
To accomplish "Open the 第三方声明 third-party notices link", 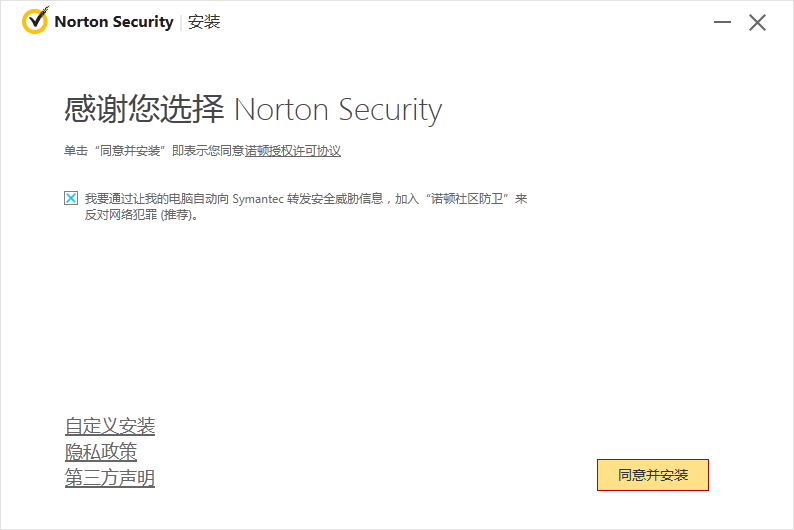I will pos(110,479).
